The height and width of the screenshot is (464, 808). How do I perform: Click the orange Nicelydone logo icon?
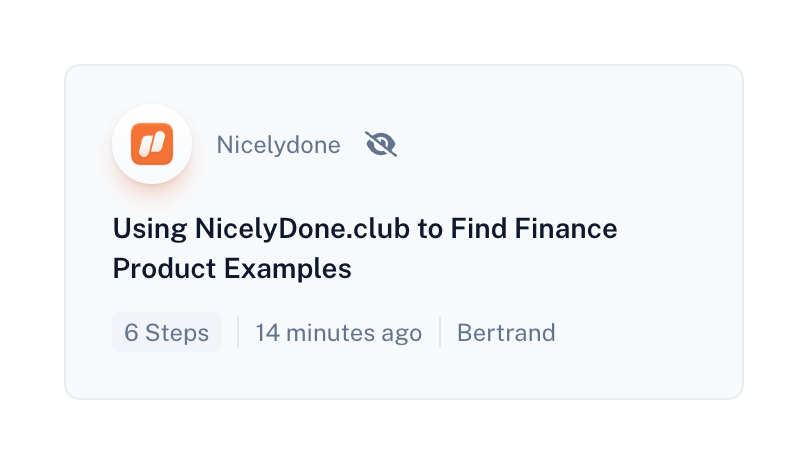tap(152, 144)
